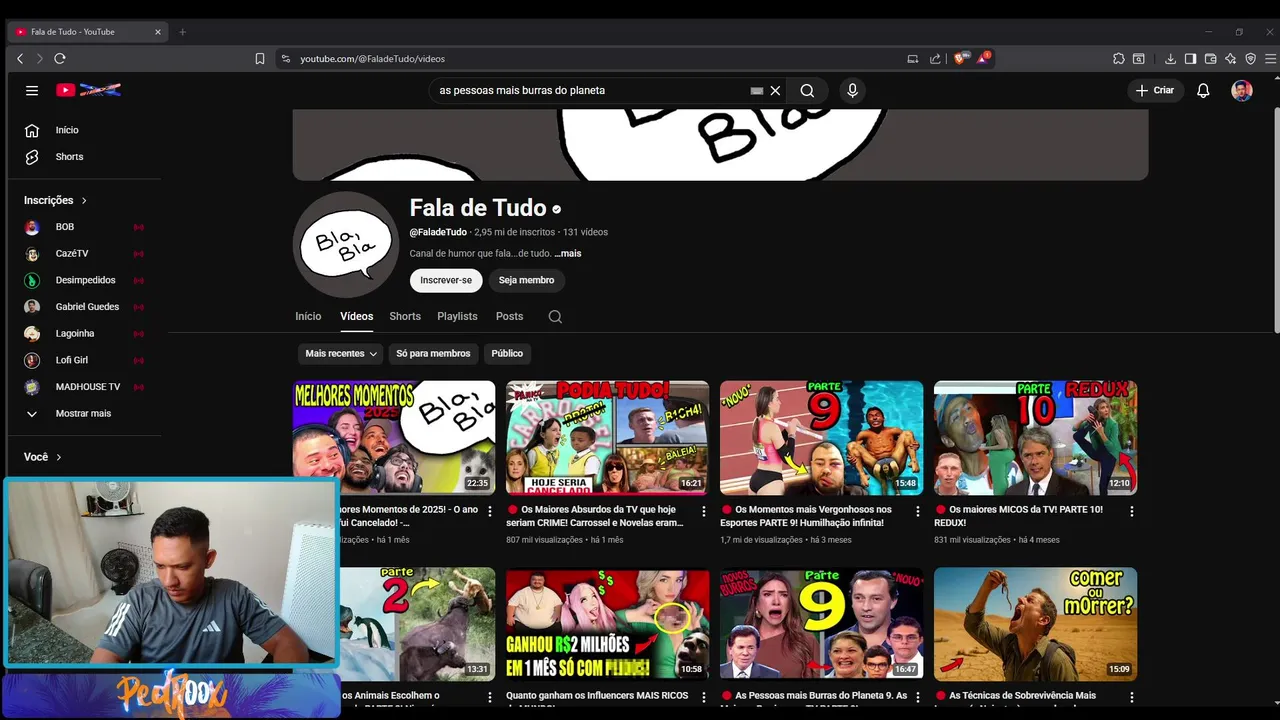Viewport: 1280px width, 720px height.
Task: Click the install app icon in address bar
Action: click(912, 59)
